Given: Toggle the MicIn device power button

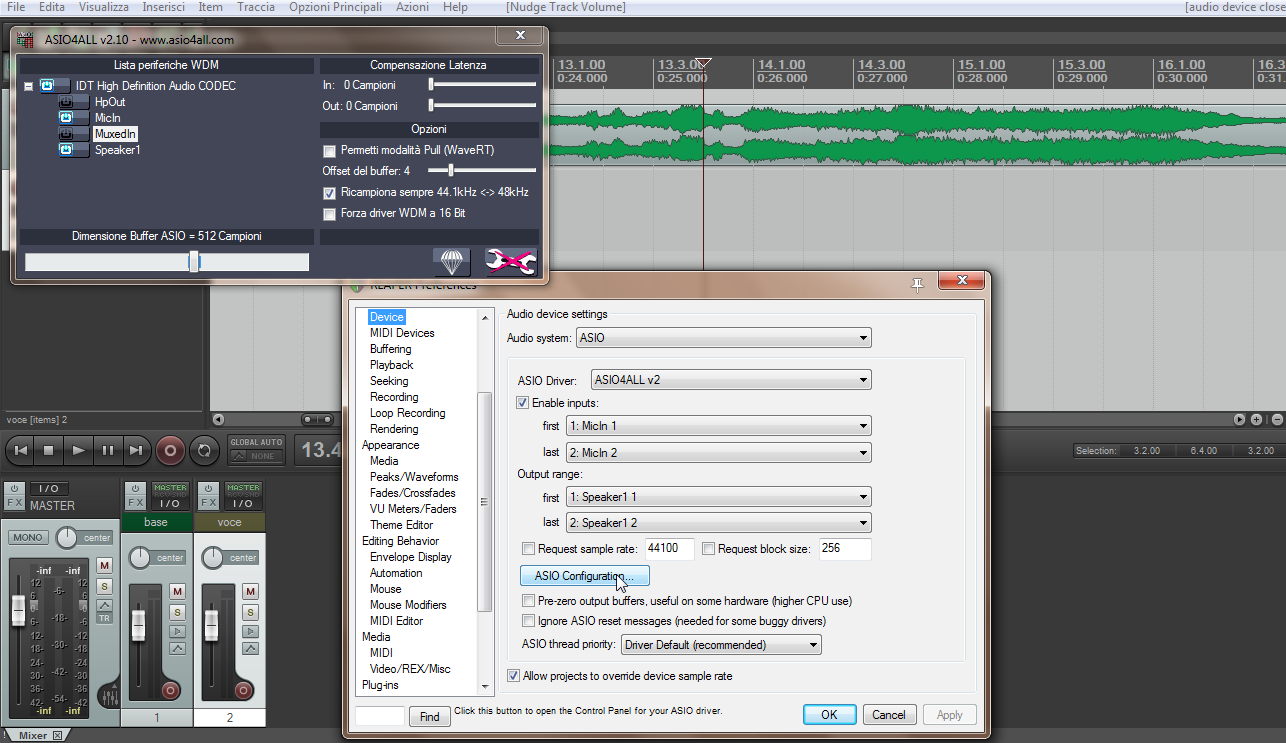Looking at the screenshot, I should tap(73, 118).
